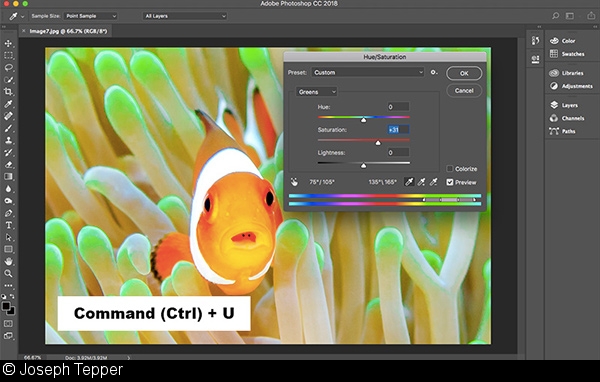Open the Eyedropper tool preset picker
Screen dimensions: 600x382
[x=16, y=16]
